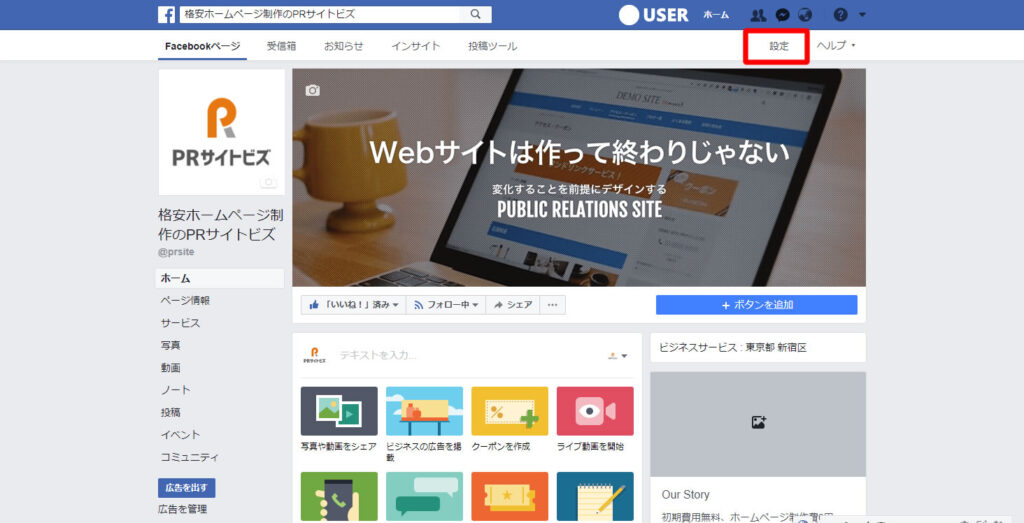Image resolution: width=1024 pixels, height=523 pixels.
Task: Click the Facebook logo icon
Action: pyautogui.click(x=166, y=15)
